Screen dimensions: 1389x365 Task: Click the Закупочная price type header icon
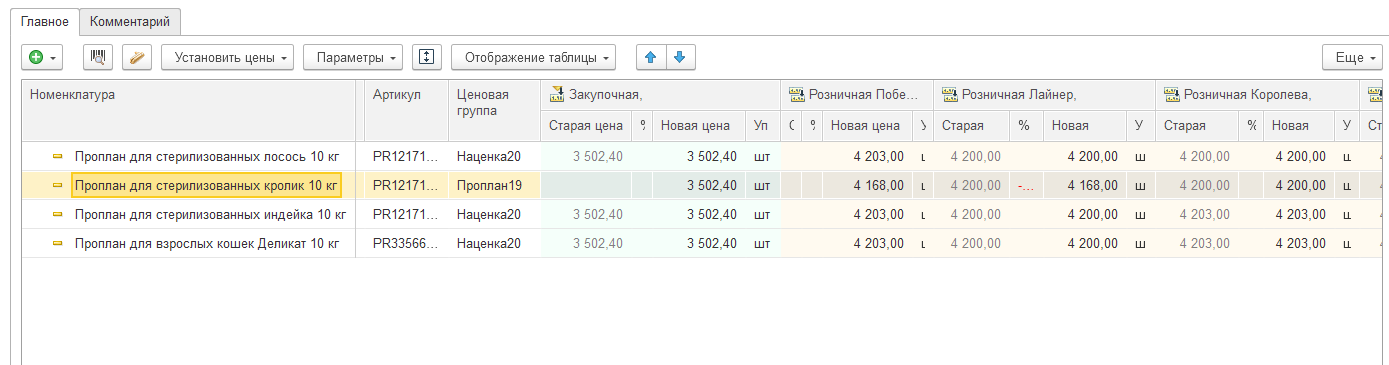coord(556,95)
